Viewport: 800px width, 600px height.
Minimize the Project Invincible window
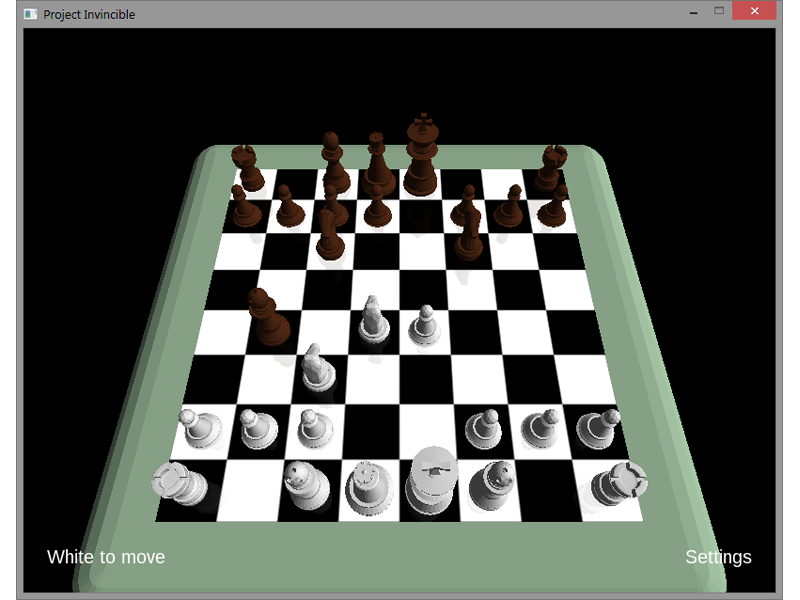coord(693,13)
